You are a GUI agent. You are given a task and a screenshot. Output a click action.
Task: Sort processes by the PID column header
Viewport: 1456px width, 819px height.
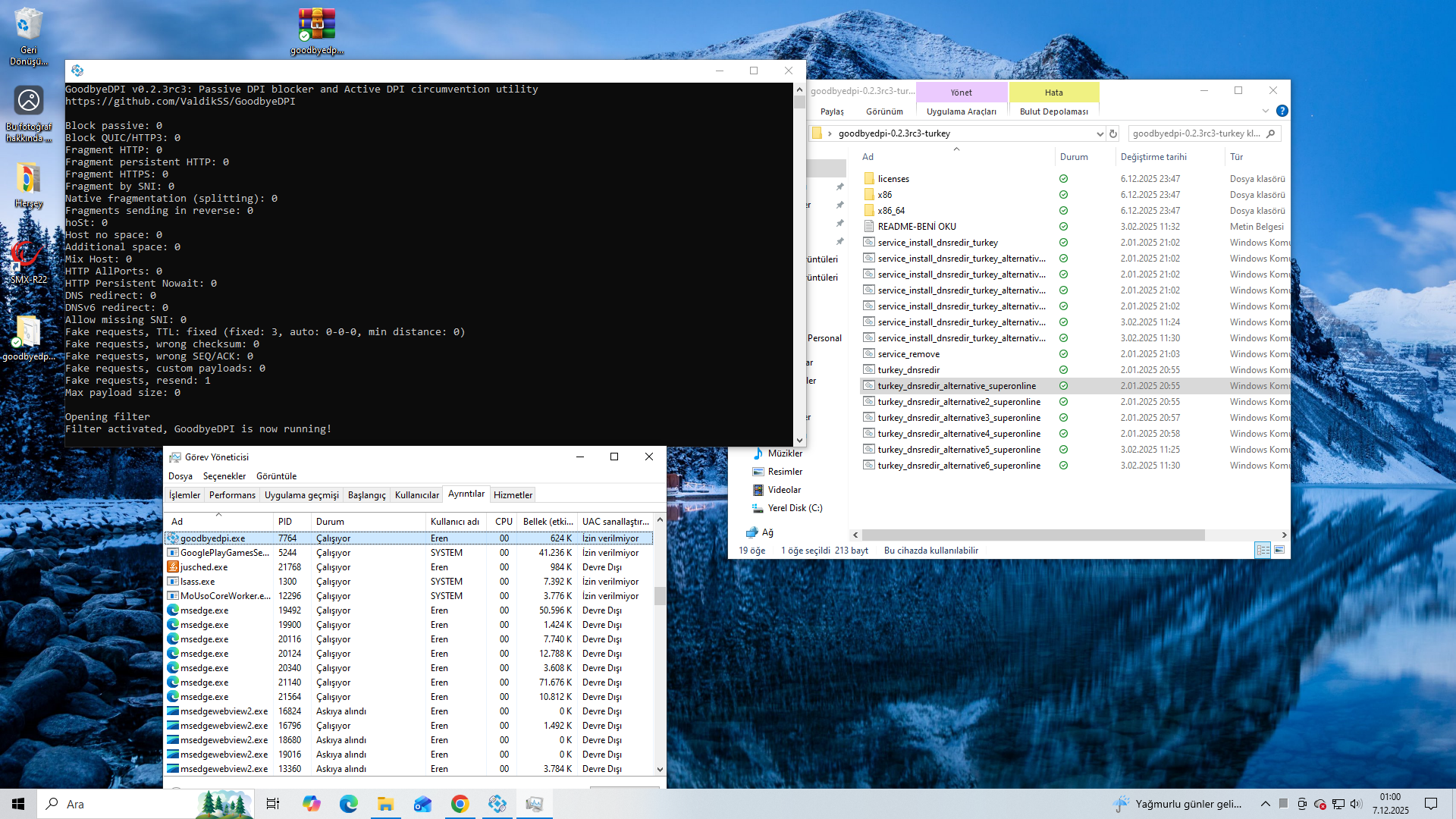[285, 521]
